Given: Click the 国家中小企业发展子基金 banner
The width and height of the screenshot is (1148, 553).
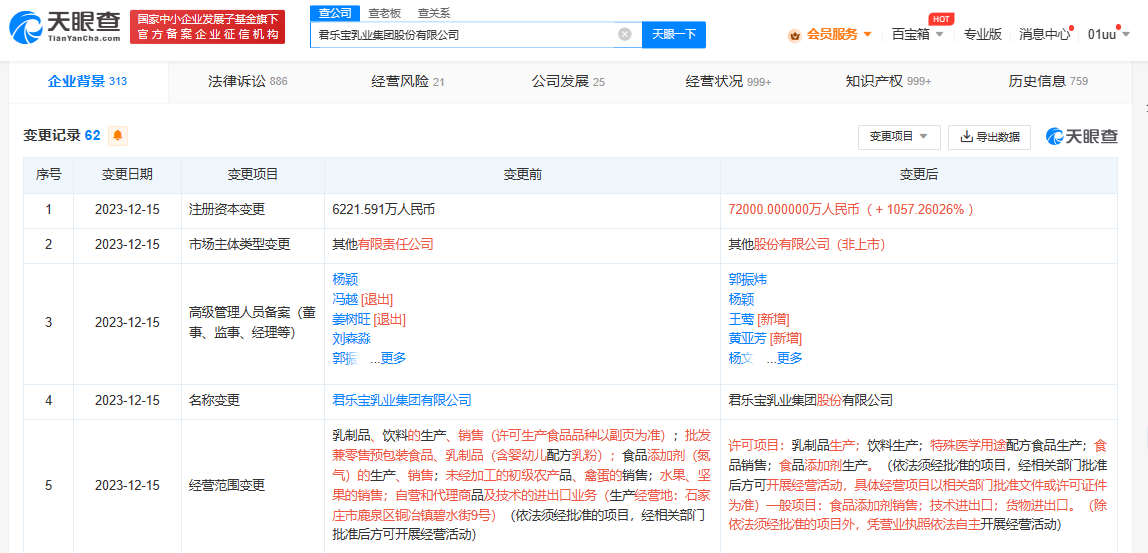Looking at the screenshot, I should point(207,27).
